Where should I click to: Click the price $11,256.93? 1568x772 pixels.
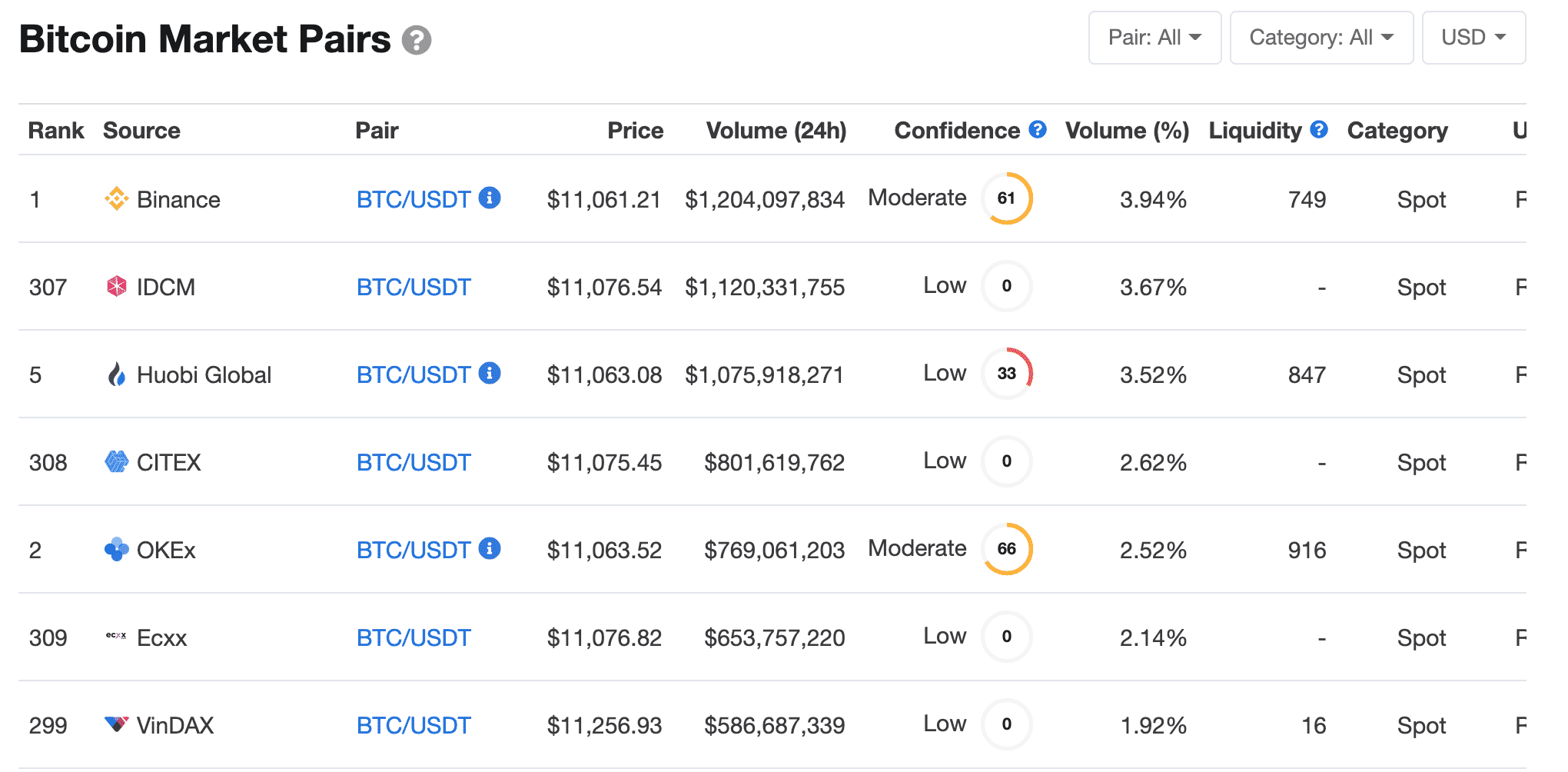tap(604, 726)
